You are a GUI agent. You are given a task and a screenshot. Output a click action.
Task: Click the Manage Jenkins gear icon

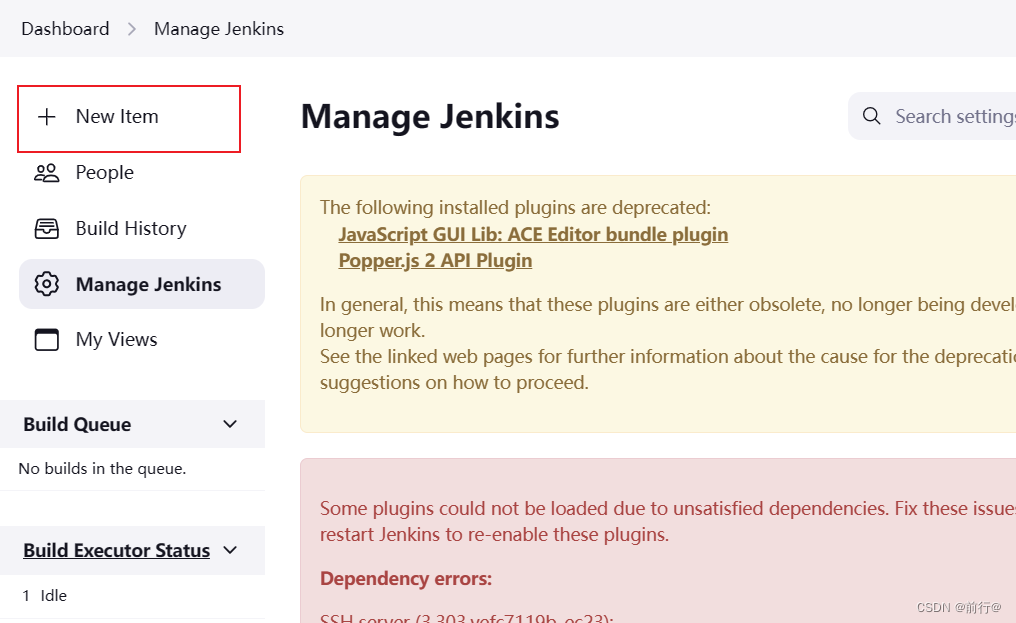pos(47,284)
